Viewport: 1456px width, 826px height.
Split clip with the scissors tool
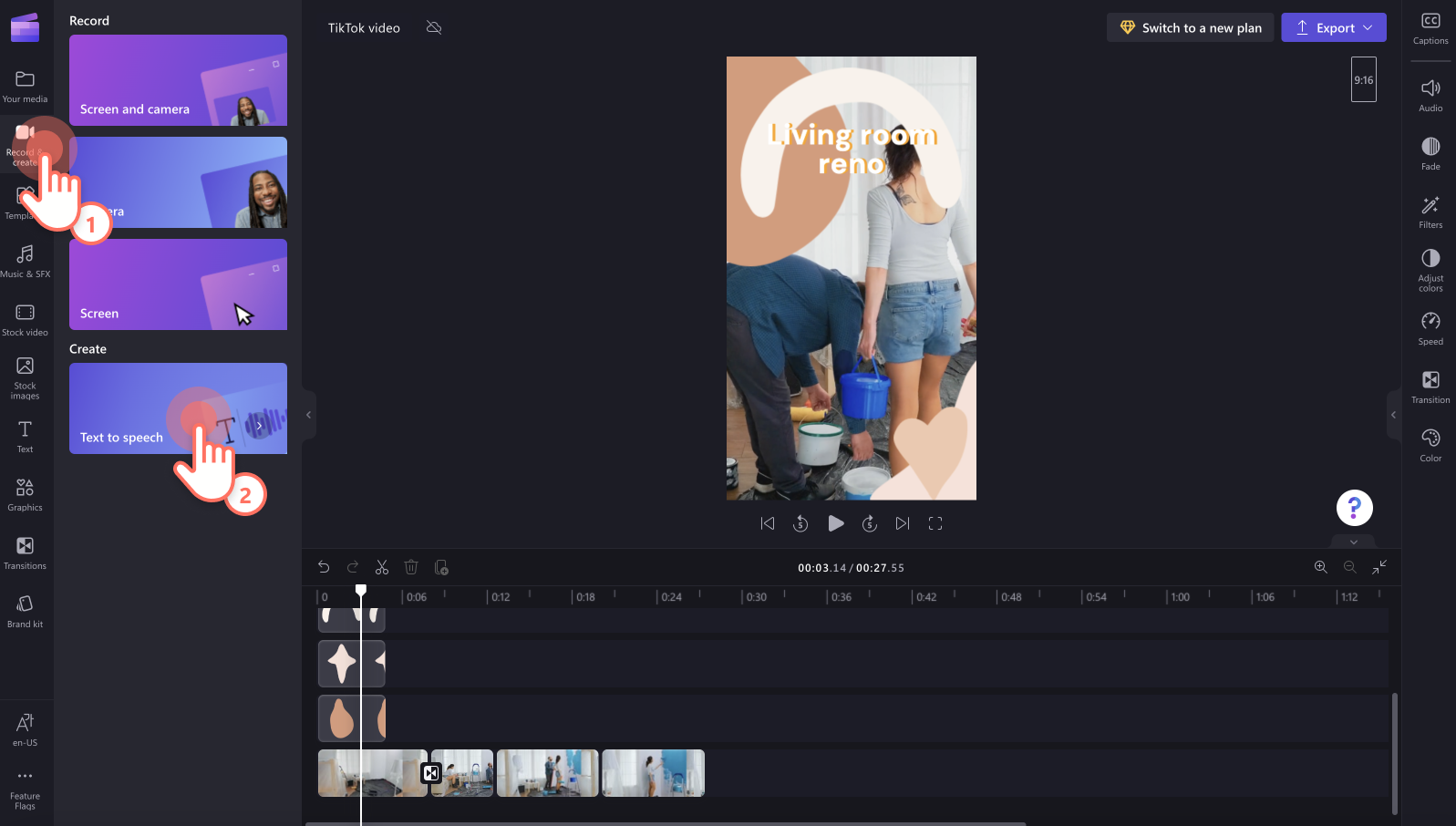[382, 567]
